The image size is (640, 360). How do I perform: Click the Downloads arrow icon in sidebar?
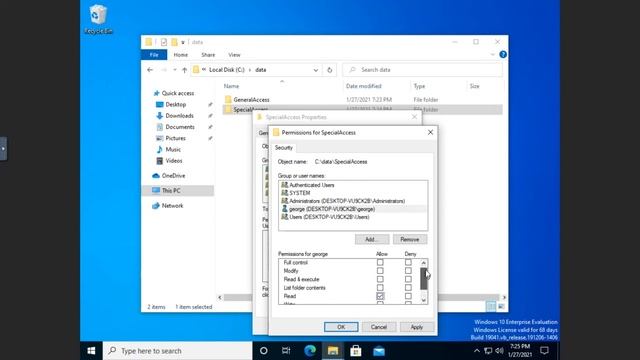pos(160,116)
